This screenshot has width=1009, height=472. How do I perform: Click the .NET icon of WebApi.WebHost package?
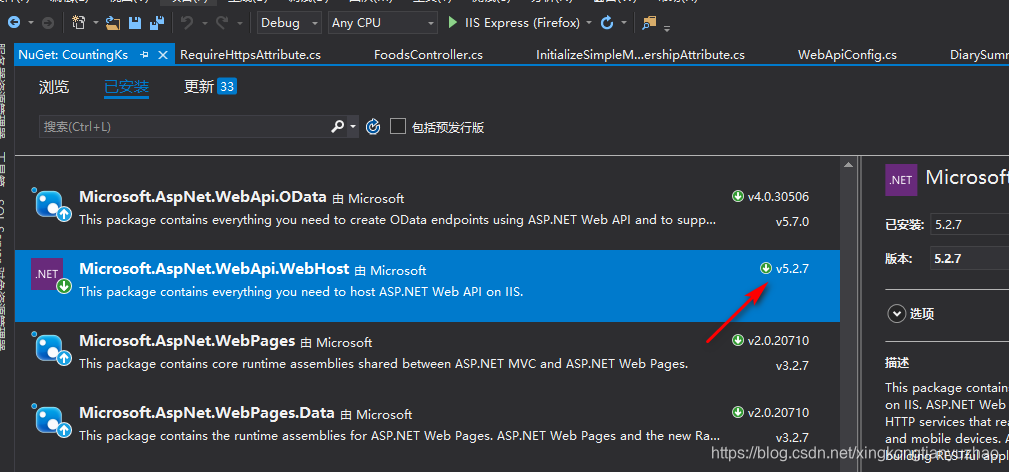click(52, 276)
